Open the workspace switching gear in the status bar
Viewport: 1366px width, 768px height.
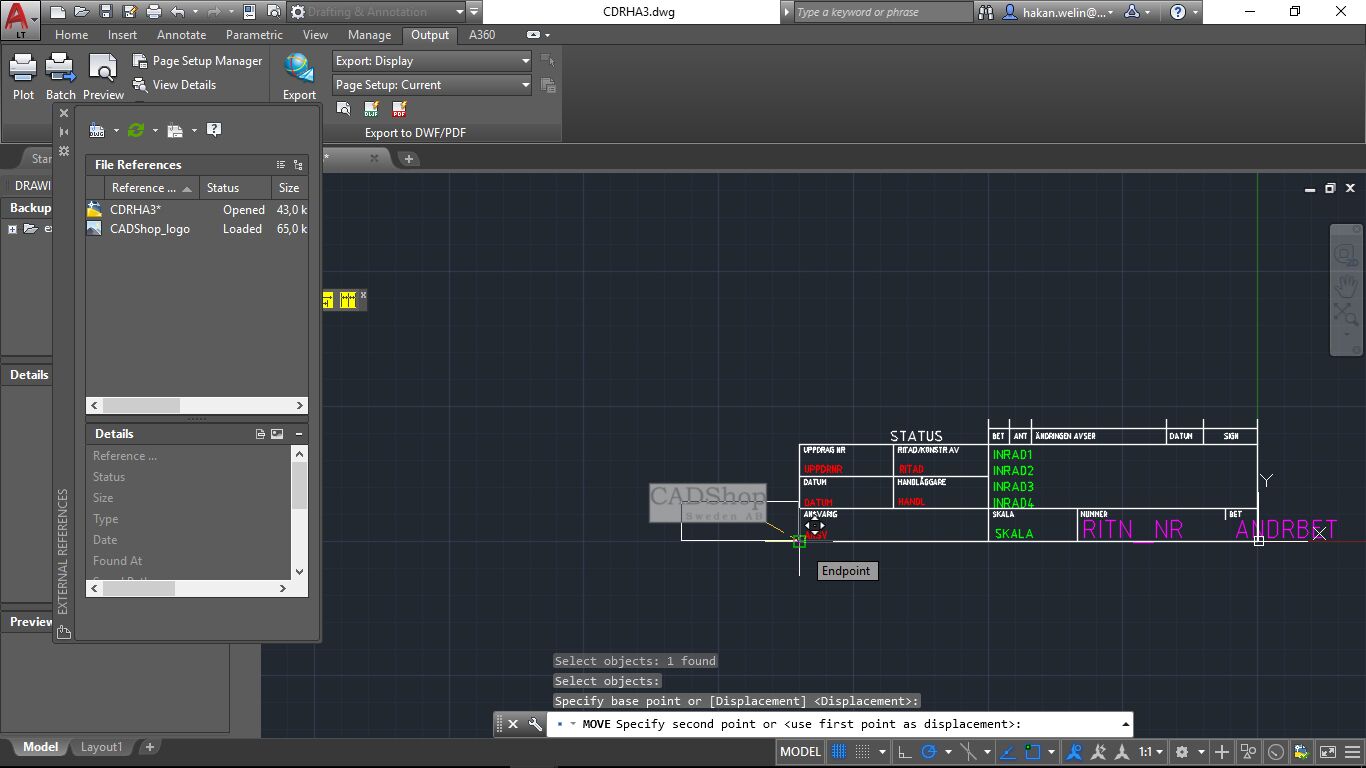(1182, 752)
